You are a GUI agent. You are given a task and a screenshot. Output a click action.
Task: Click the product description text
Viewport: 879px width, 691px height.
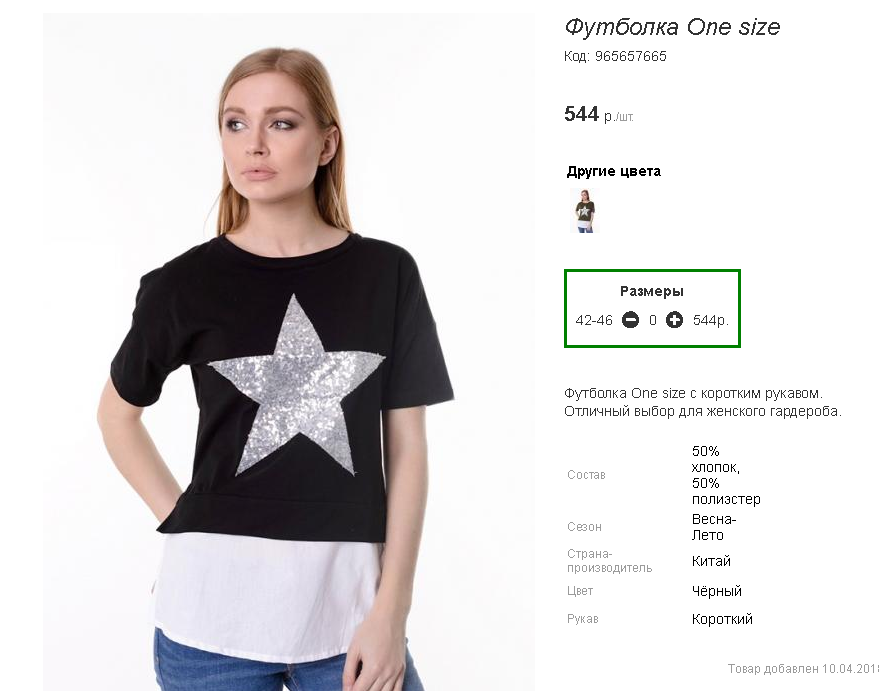[x=702, y=402]
